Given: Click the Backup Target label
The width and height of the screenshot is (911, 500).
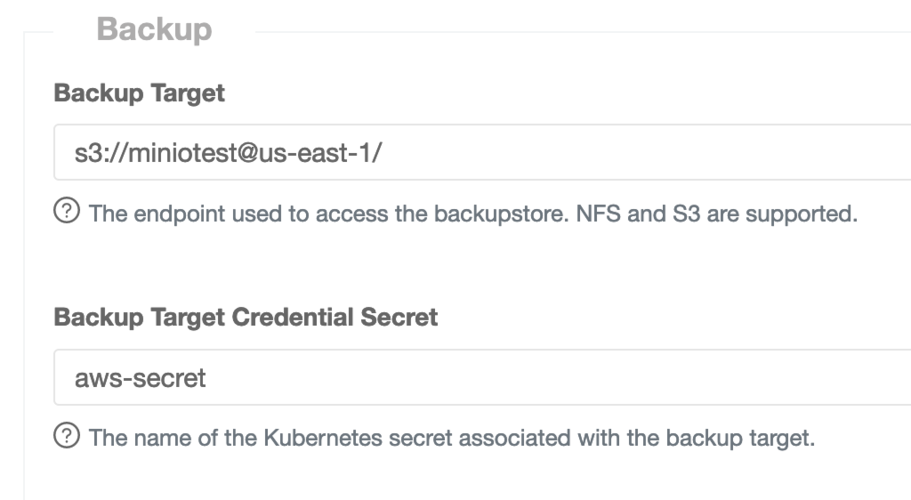Looking at the screenshot, I should (x=139, y=93).
